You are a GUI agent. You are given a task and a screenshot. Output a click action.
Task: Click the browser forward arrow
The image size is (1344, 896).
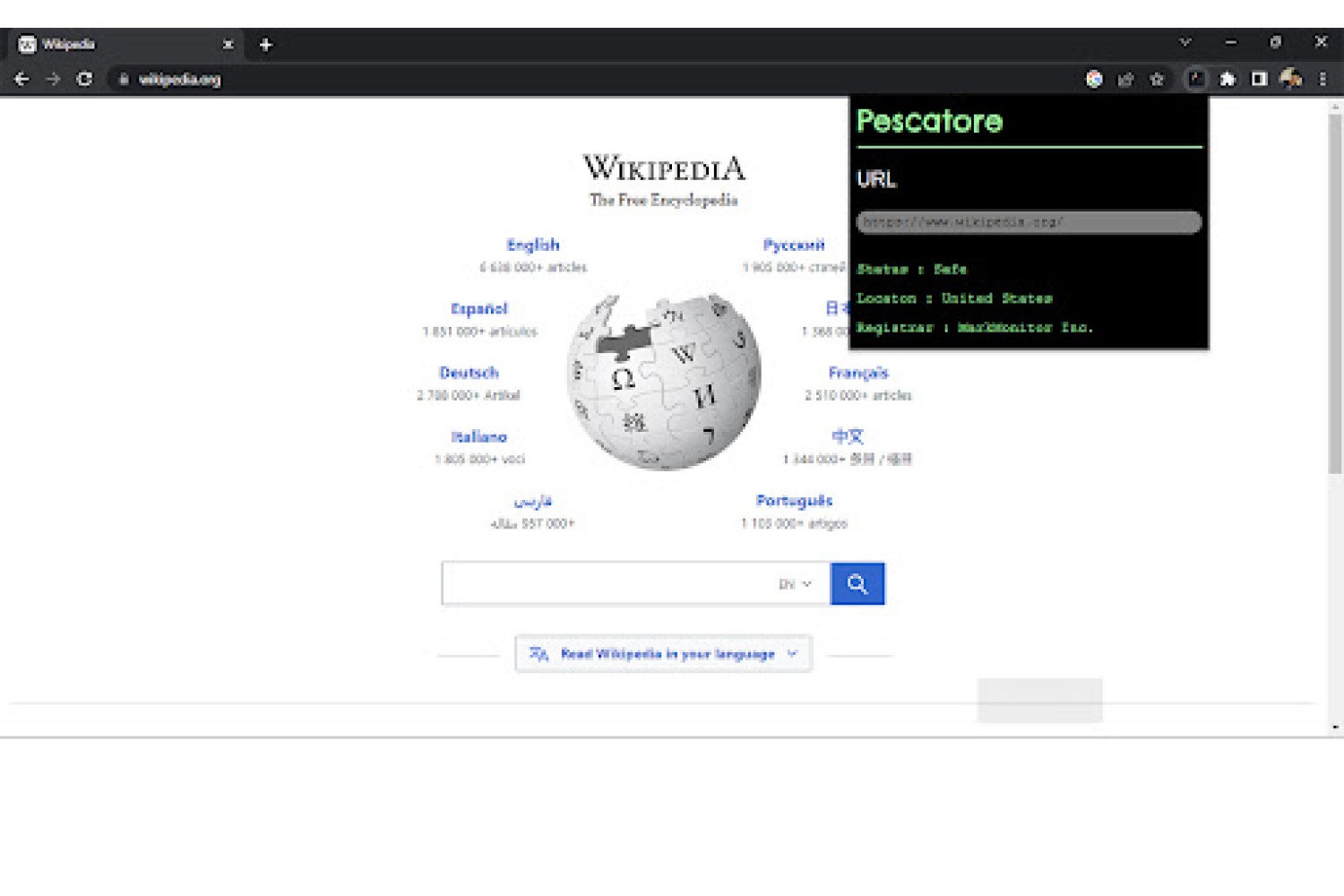point(53,80)
